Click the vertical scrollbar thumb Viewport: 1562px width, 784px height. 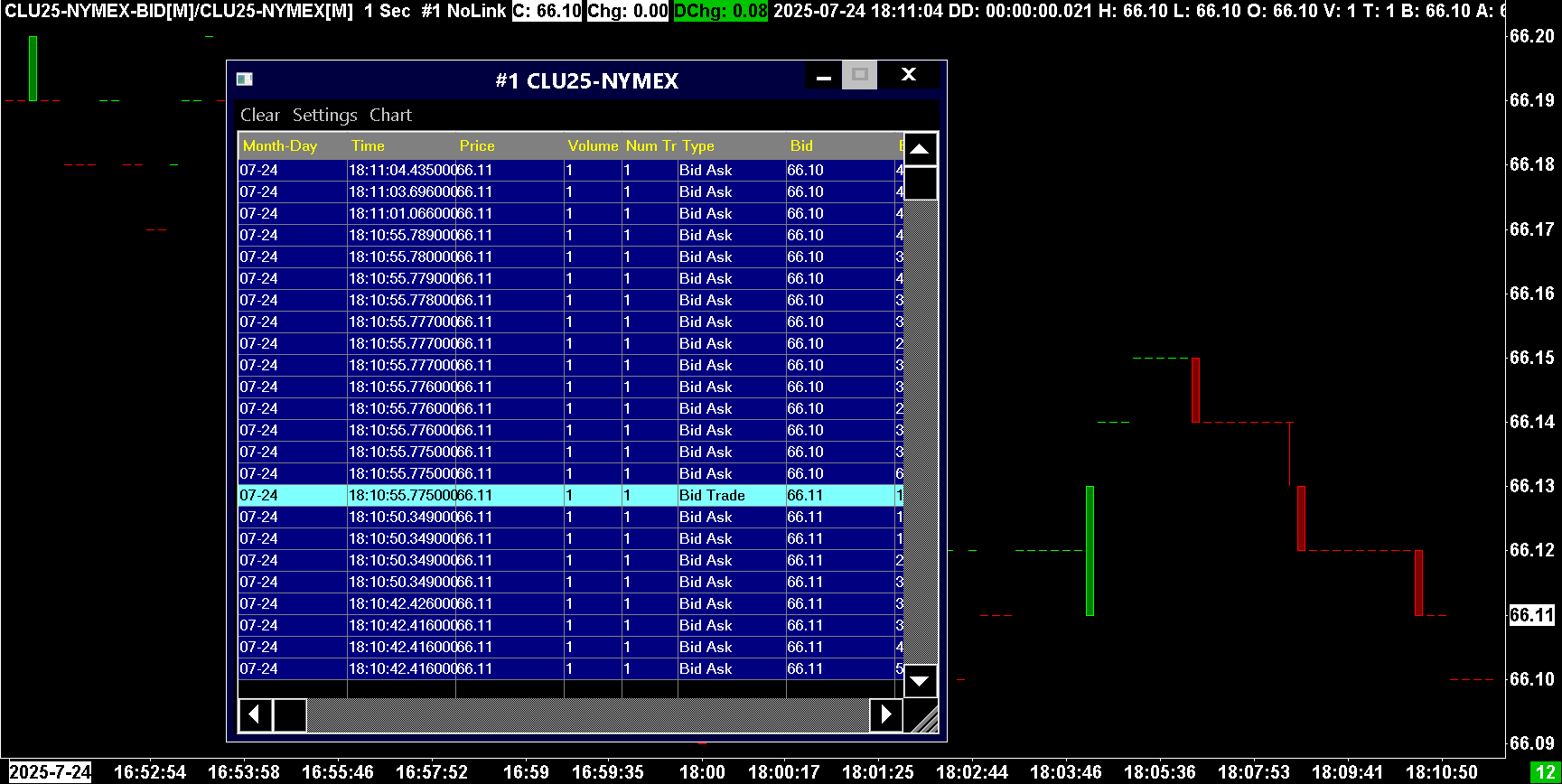(x=920, y=183)
